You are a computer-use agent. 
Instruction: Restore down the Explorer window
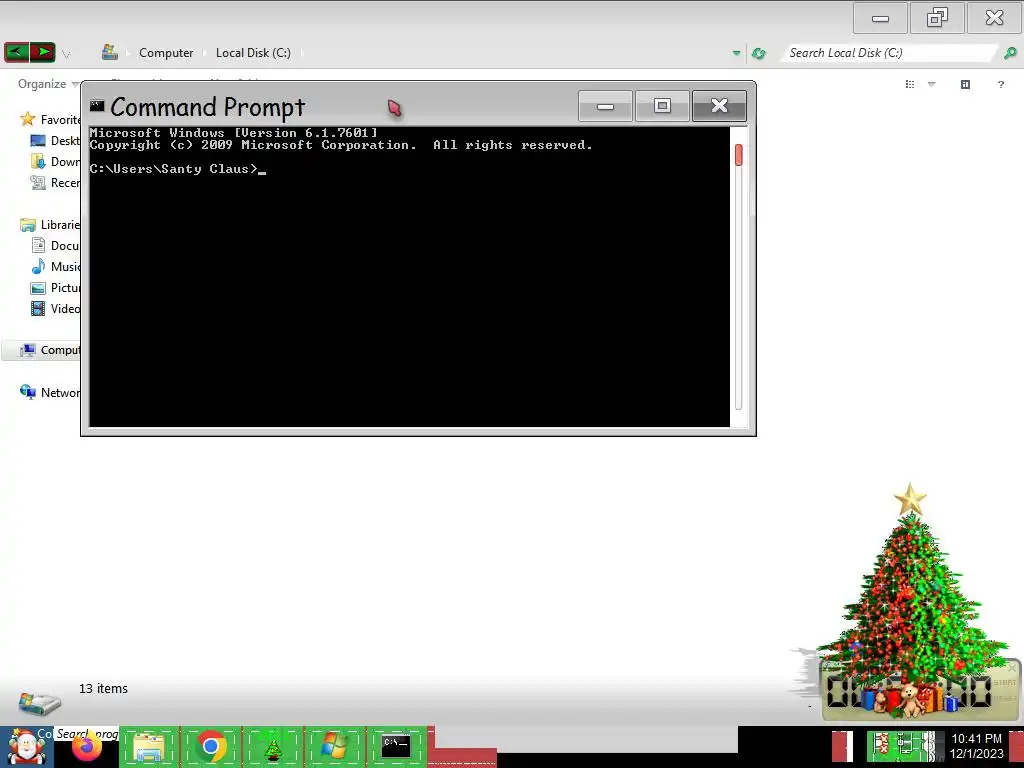pos(937,18)
